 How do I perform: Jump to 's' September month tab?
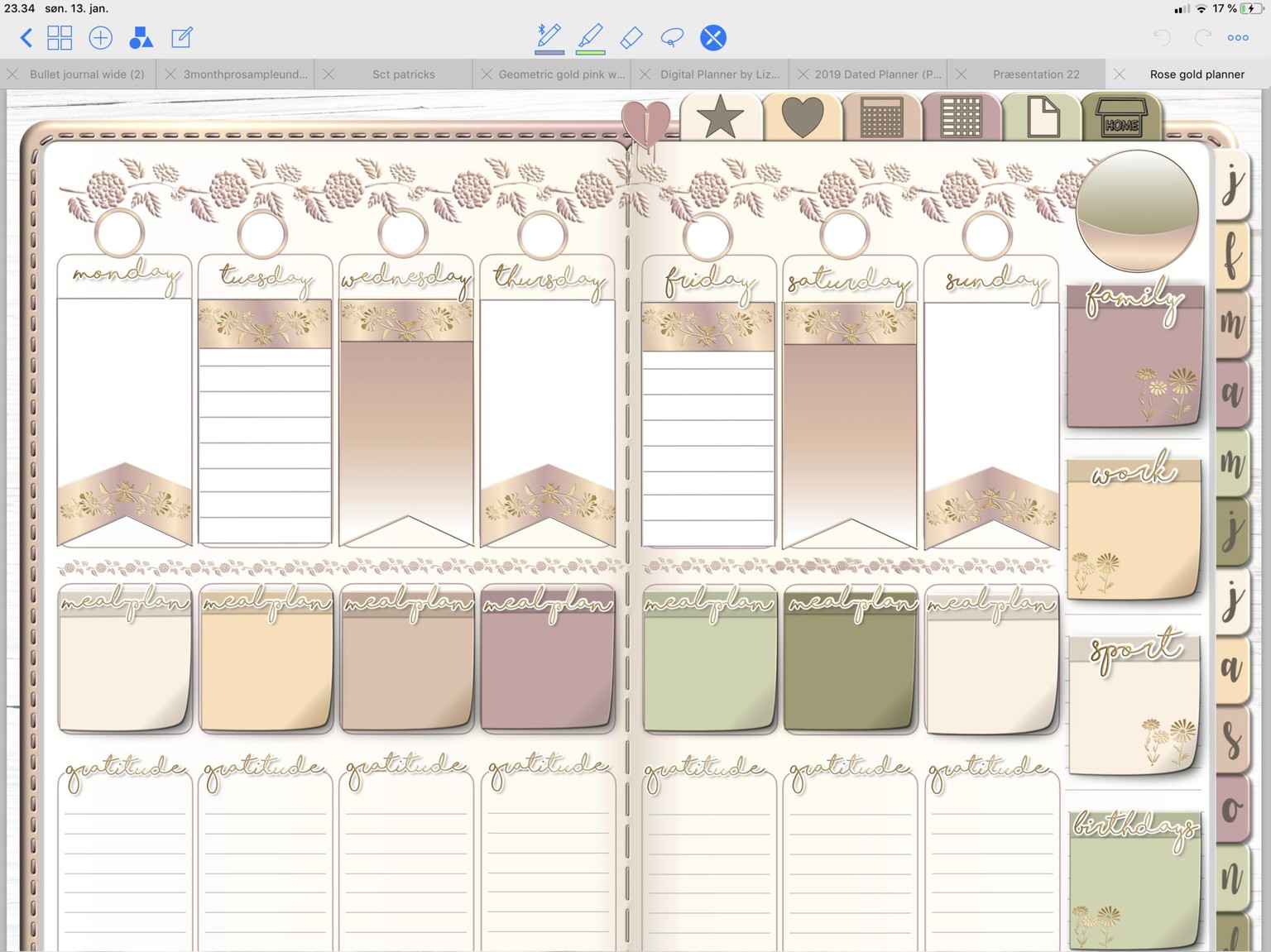pyautogui.click(x=1233, y=739)
